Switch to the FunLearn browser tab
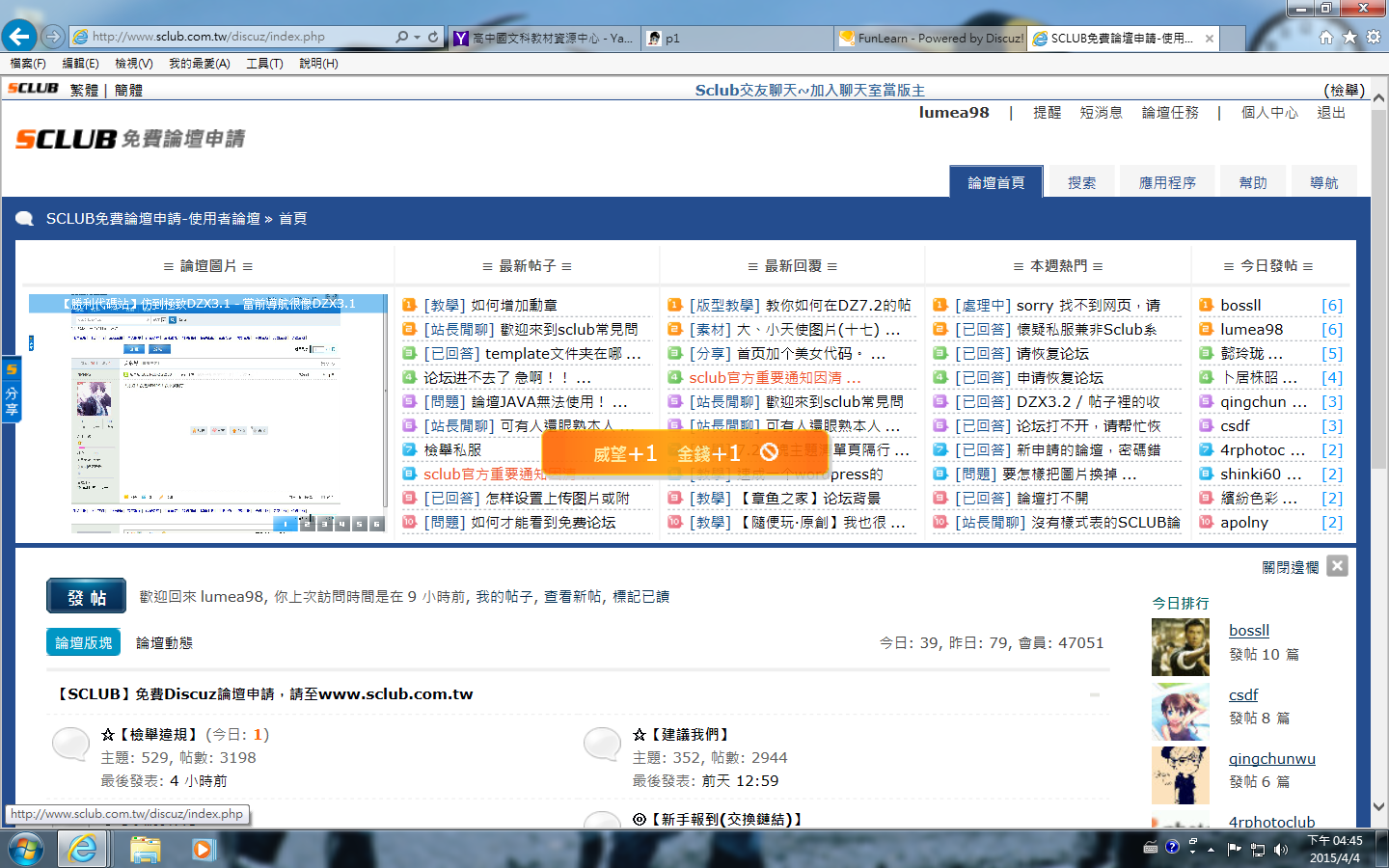This screenshot has width=1389, height=868. click(x=931, y=39)
